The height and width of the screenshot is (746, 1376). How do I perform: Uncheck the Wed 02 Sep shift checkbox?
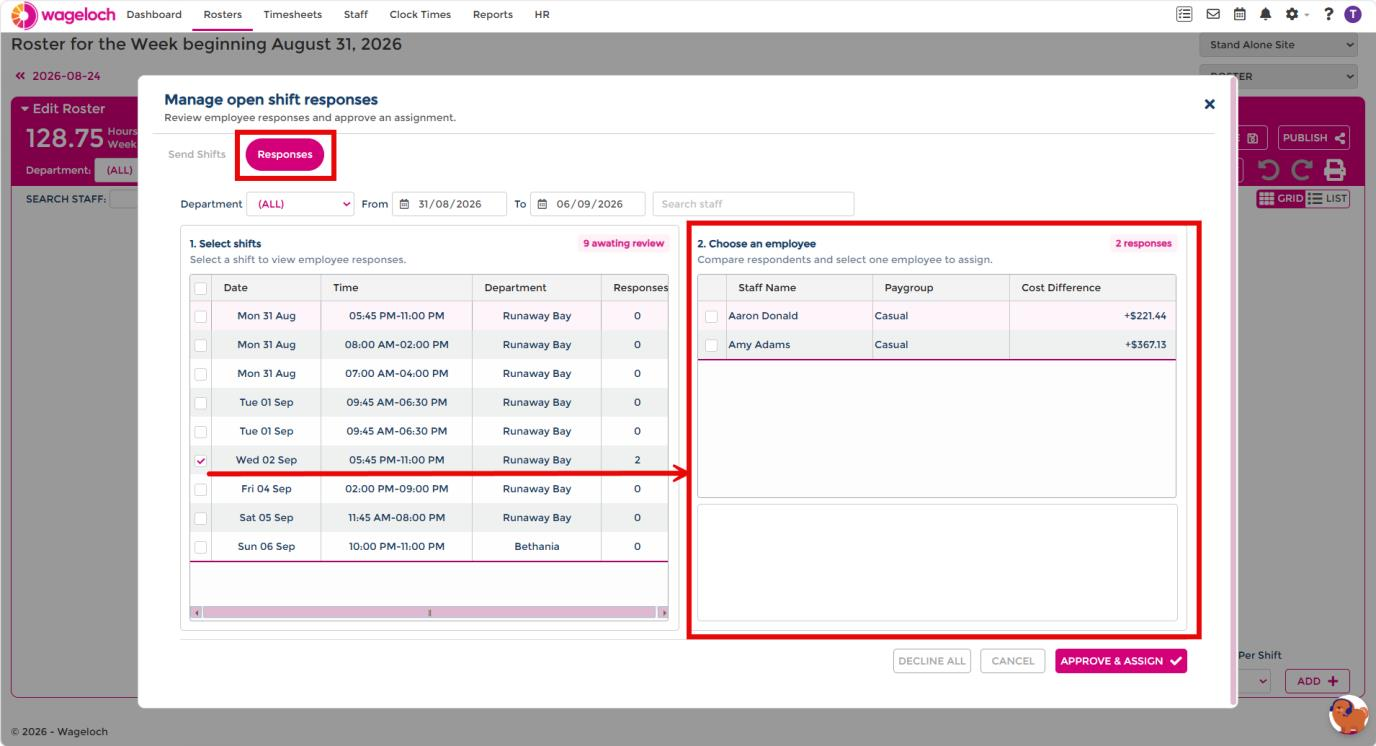tap(201, 460)
